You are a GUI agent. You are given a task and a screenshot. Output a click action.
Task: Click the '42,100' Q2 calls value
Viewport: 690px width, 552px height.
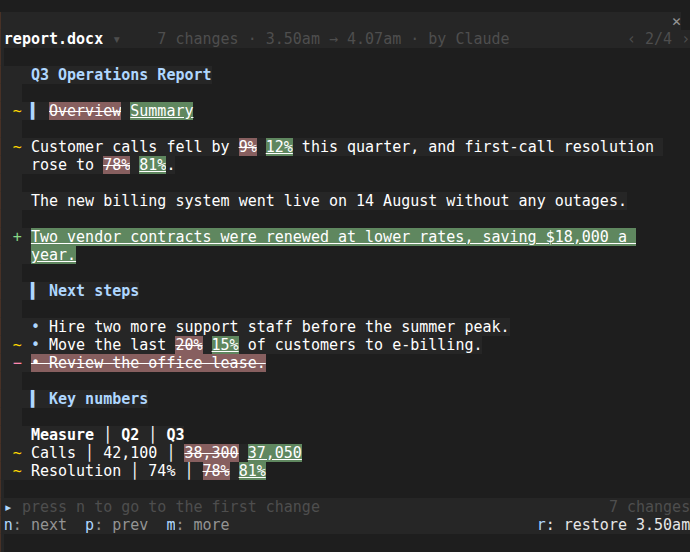click(130, 453)
